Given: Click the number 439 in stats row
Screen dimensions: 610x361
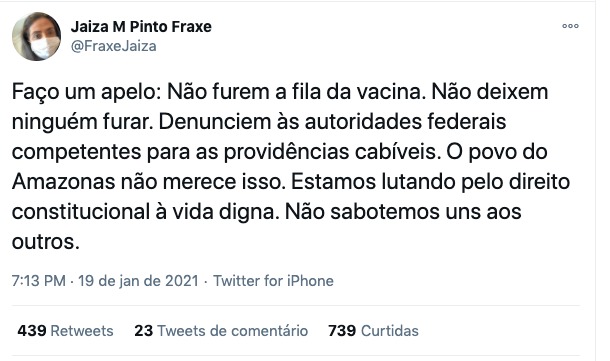Looking at the screenshot, I should point(32,331).
